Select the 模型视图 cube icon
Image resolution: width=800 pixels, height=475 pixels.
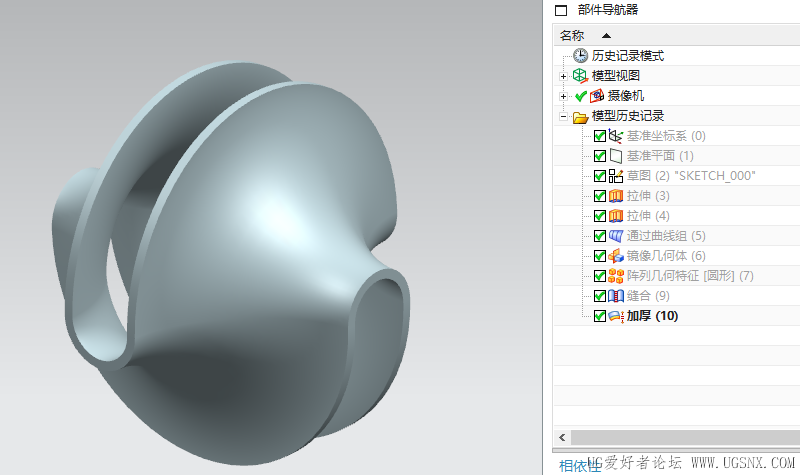point(580,76)
